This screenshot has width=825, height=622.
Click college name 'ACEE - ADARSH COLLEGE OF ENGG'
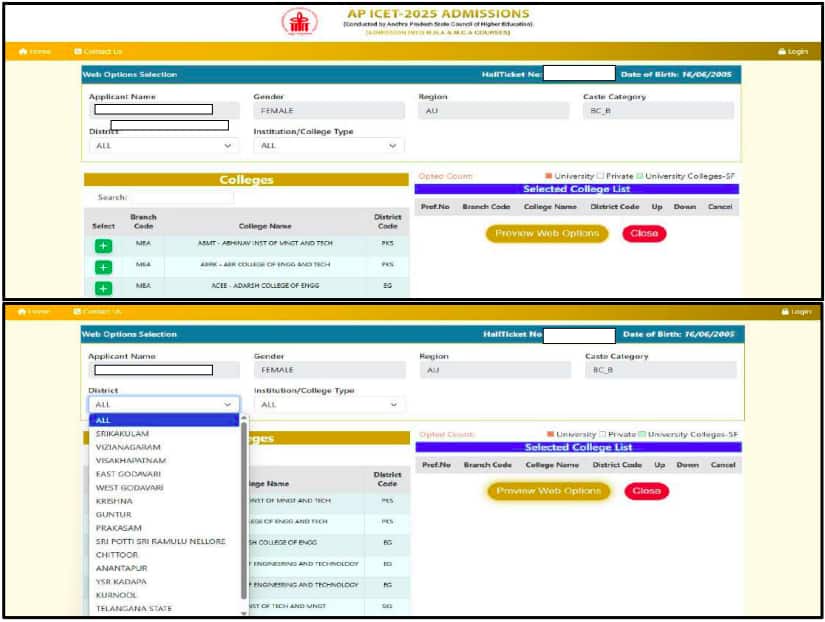click(265, 285)
